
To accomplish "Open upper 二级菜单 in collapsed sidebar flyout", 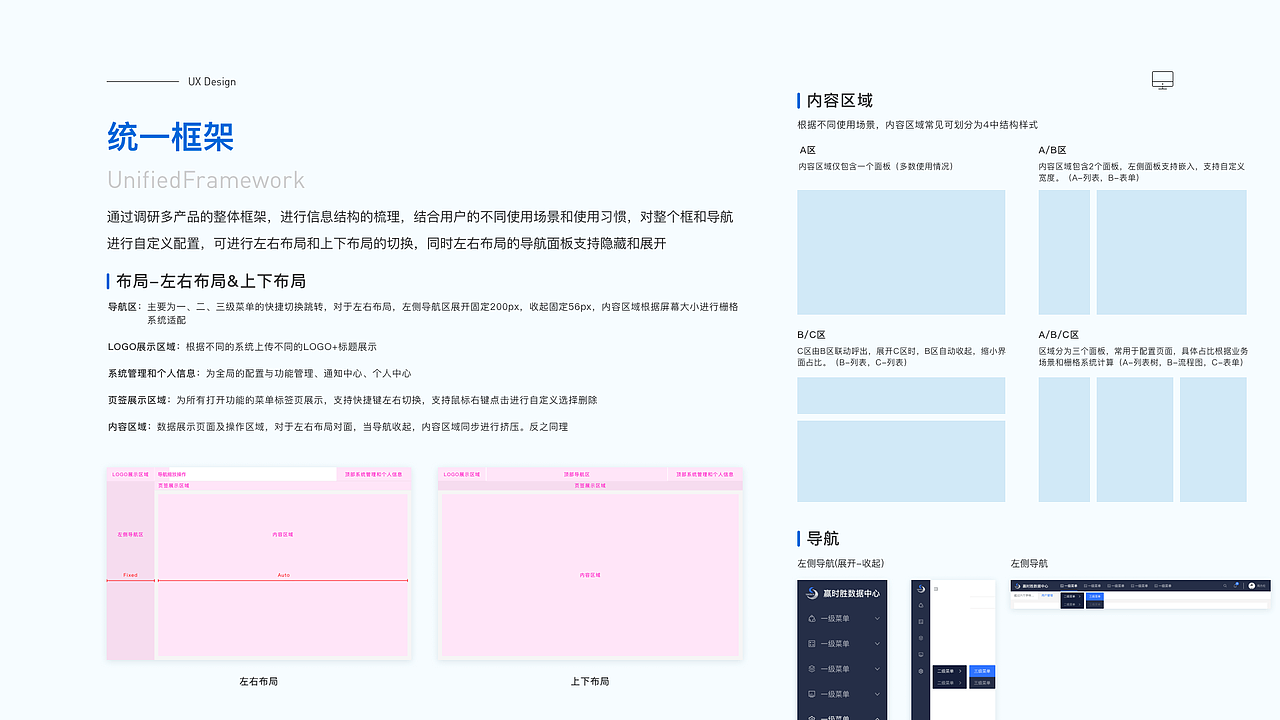I will (x=949, y=671).
